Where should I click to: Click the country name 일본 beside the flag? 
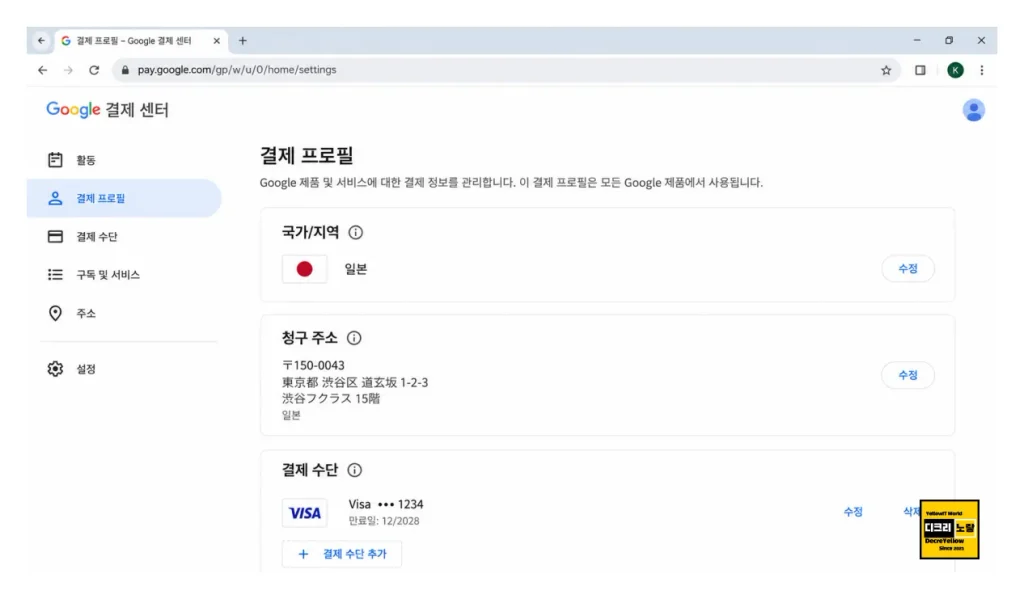[356, 269]
